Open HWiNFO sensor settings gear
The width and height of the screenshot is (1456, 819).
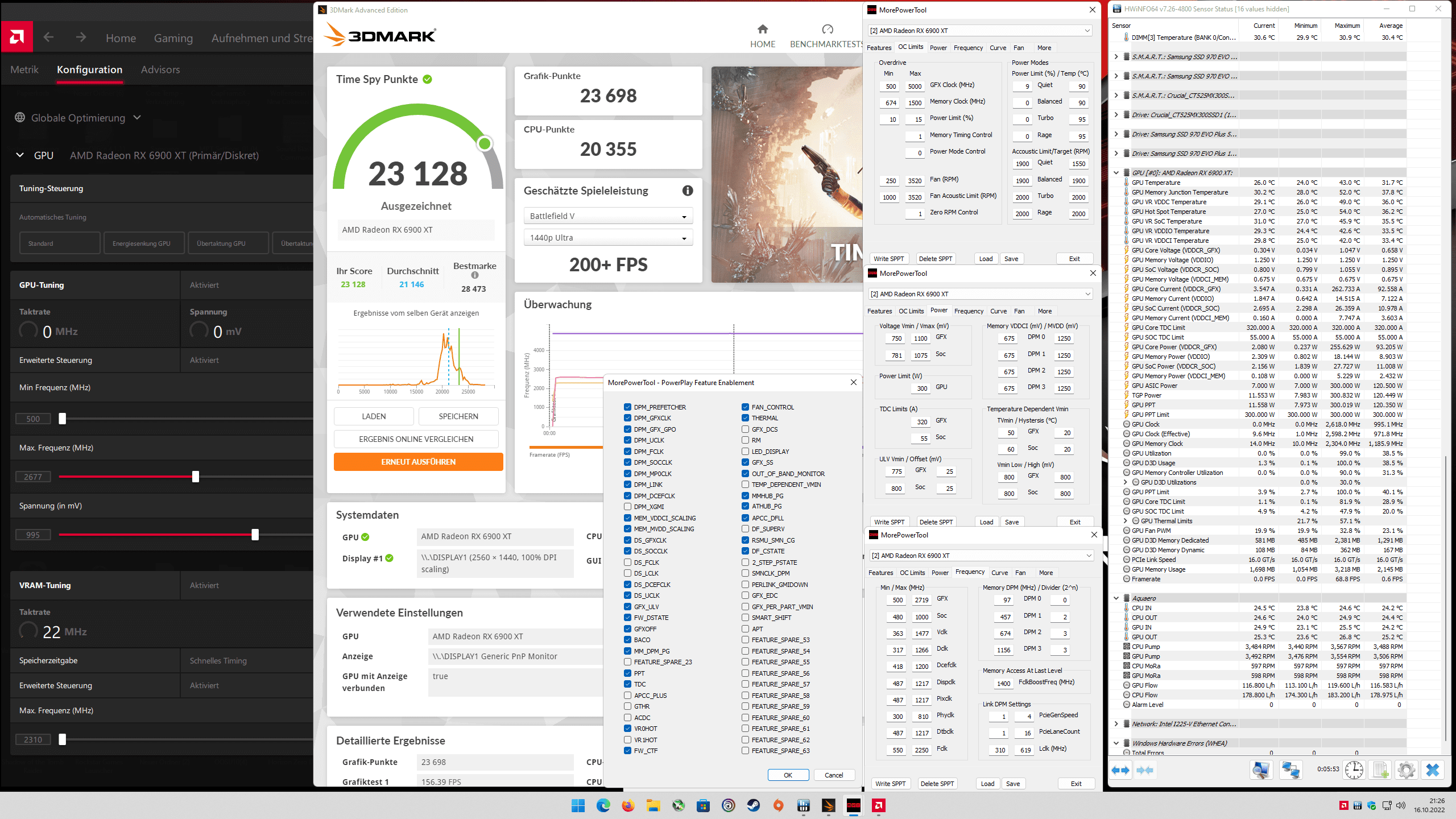point(1407,770)
